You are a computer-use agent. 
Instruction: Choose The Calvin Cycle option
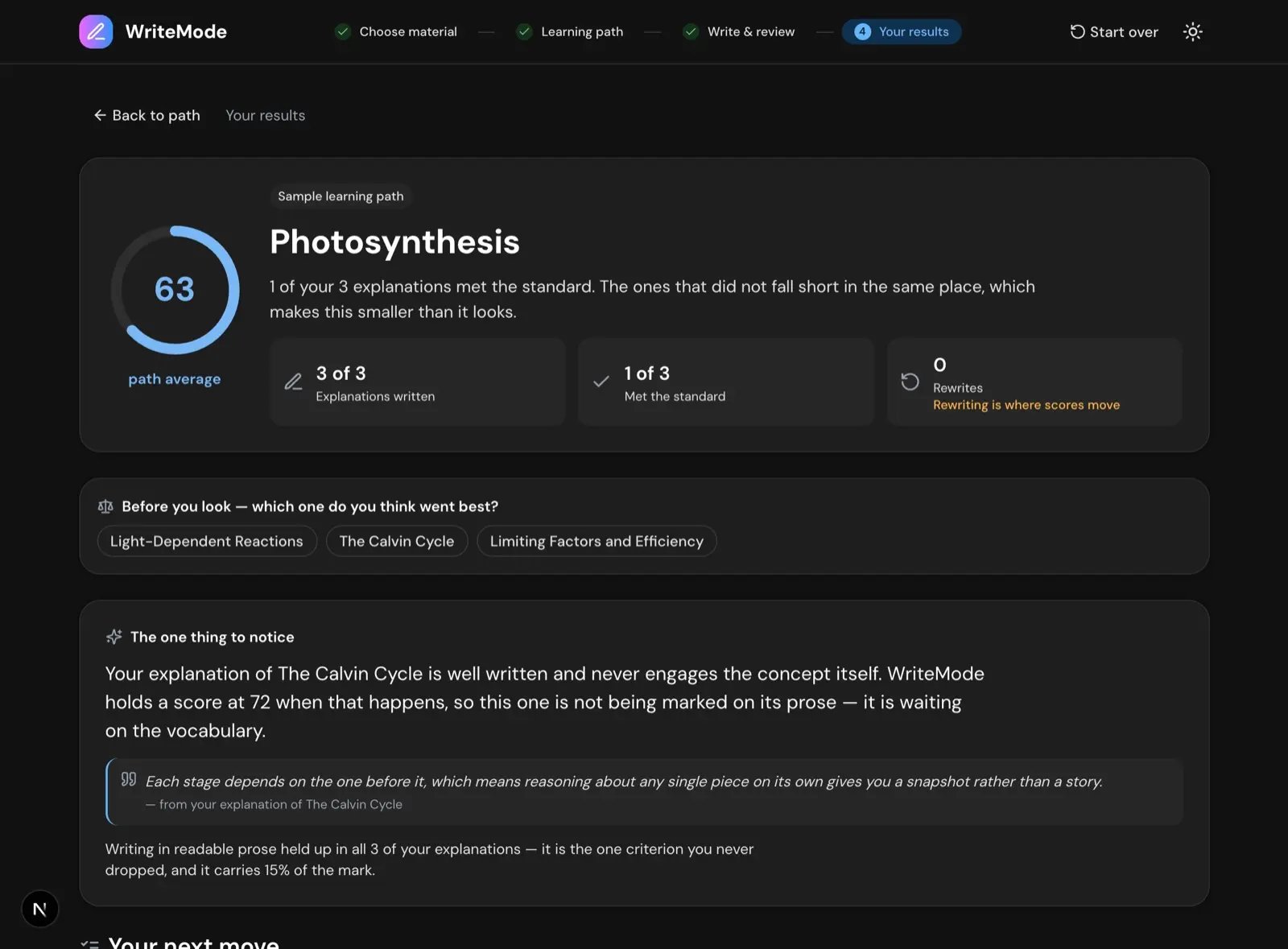point(397,541)
